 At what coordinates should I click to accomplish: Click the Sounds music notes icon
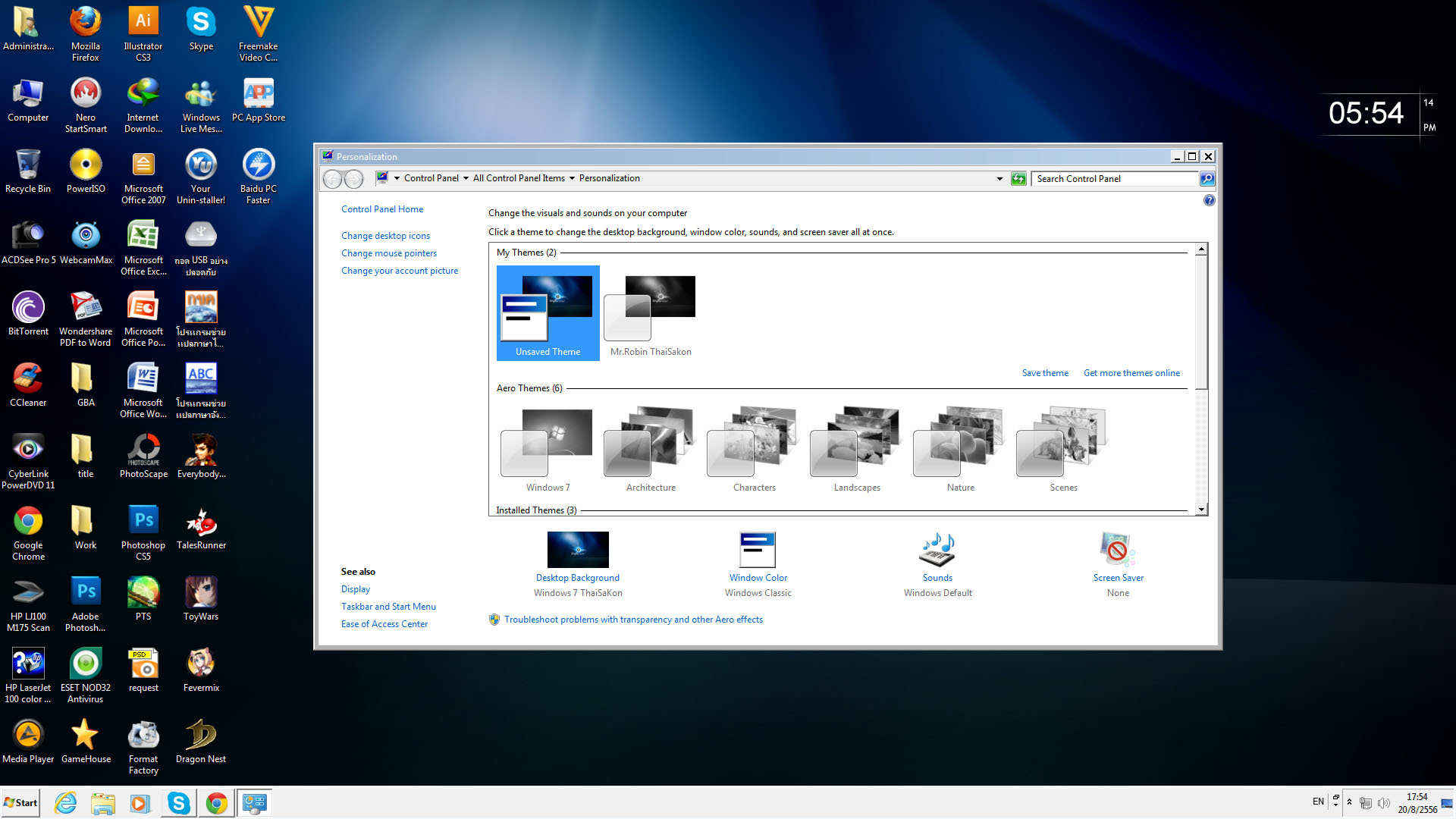pyautogui.click(x=937, y=550)
